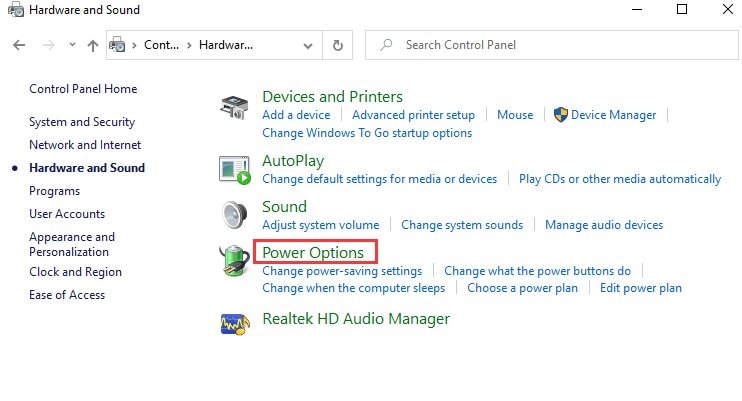Image resolution: width=742 pixels, height=401 pixels.
Task: Click Choose a power plan
Action: point(522,288)
